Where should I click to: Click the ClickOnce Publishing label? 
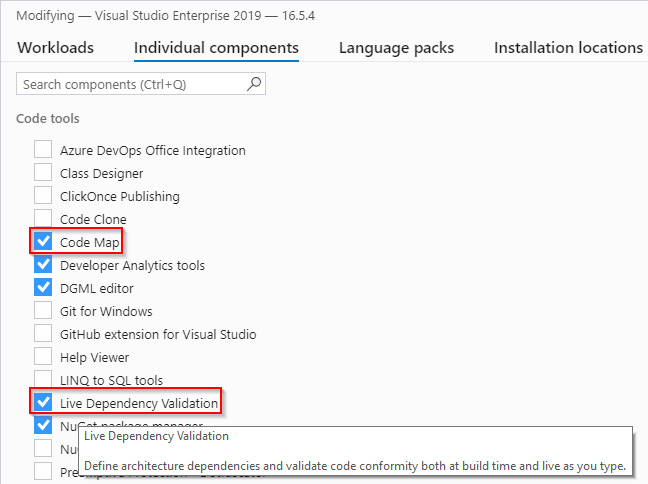pos(120,197)
